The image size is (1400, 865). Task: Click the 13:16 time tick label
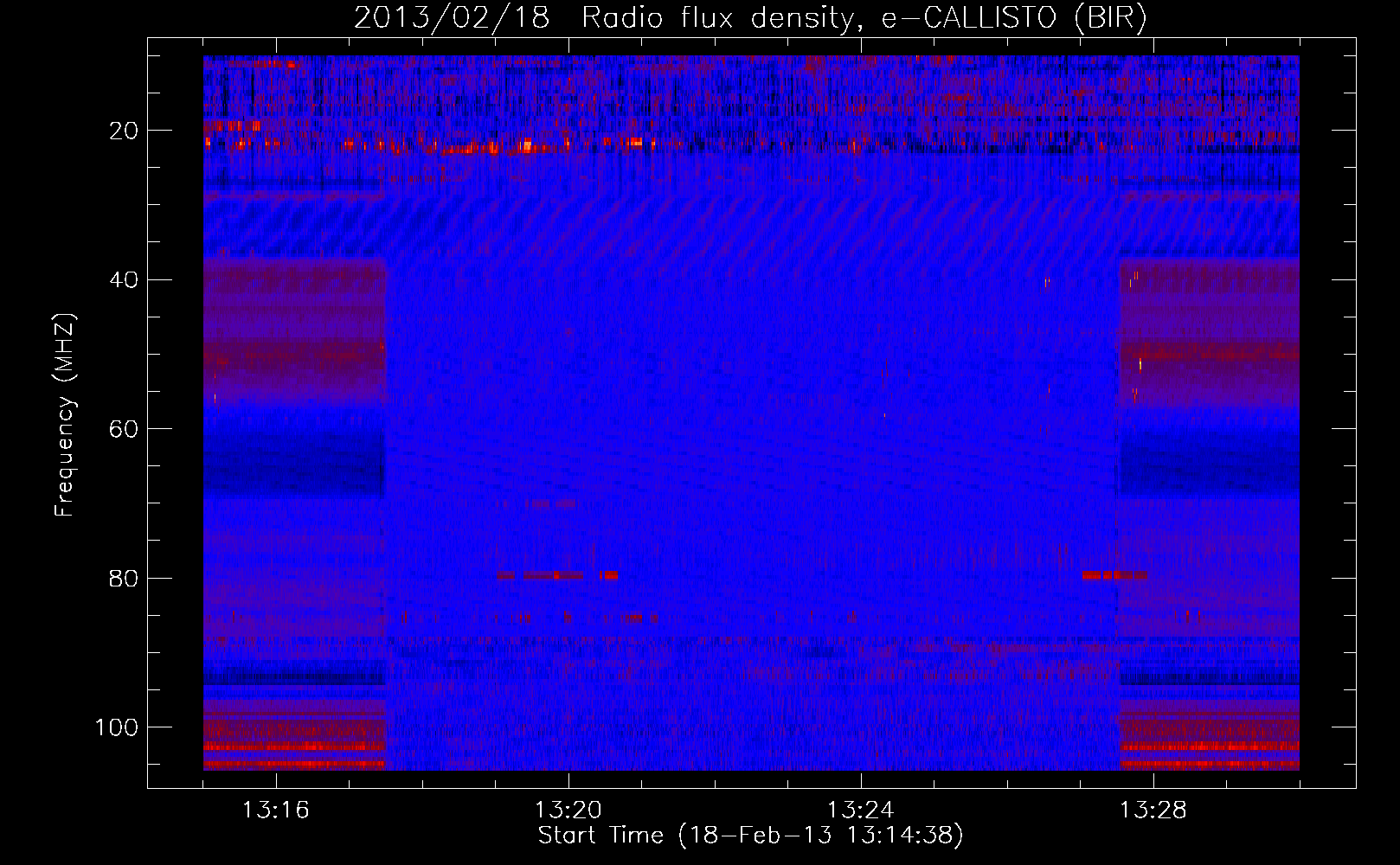click(276, 811)
